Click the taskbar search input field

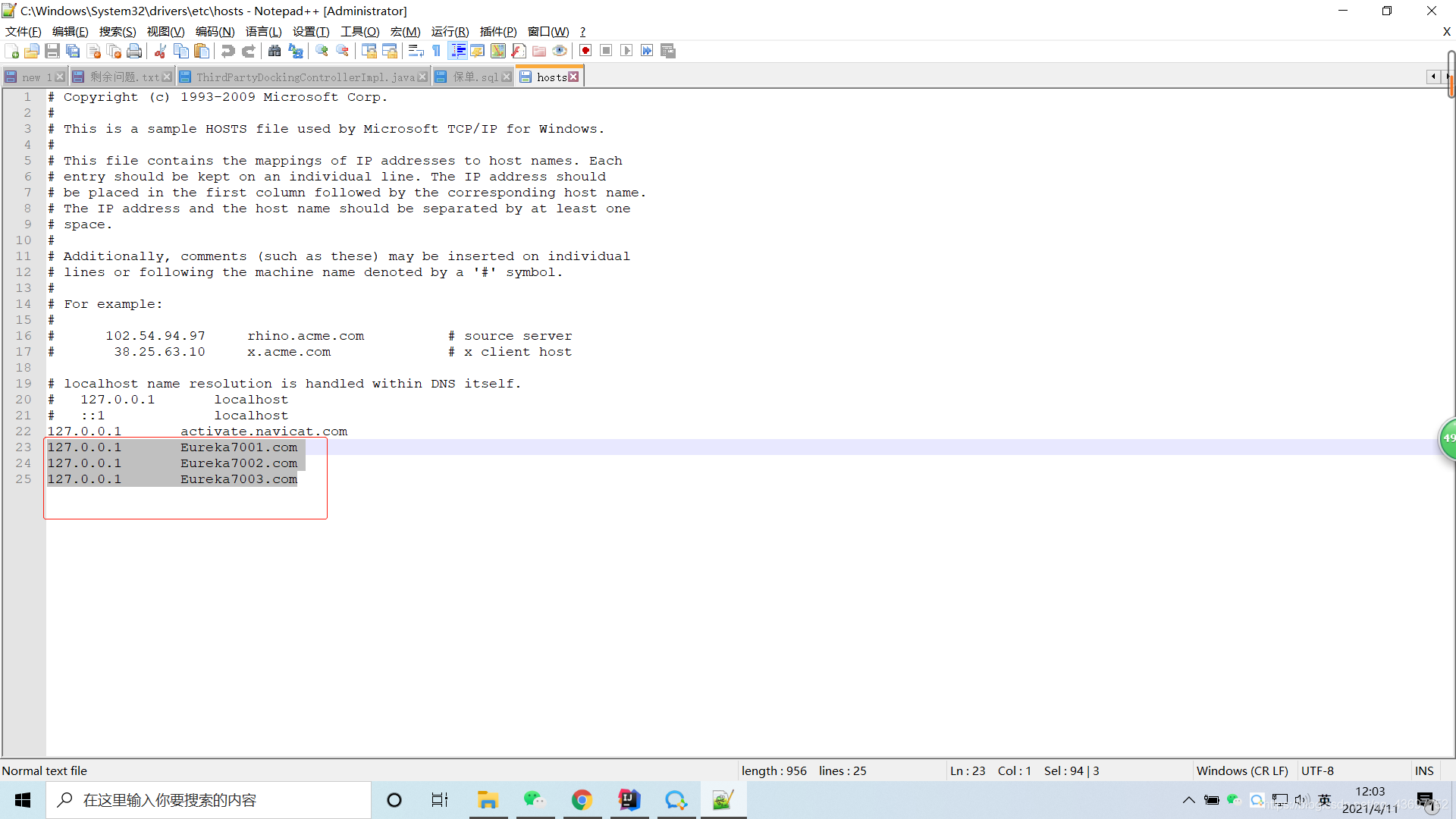pyautogui.click(x=209, y=800)
